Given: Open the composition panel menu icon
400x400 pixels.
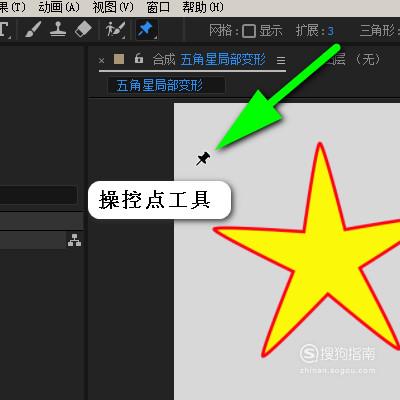Looking at the screenshot, I should [281, 60].
